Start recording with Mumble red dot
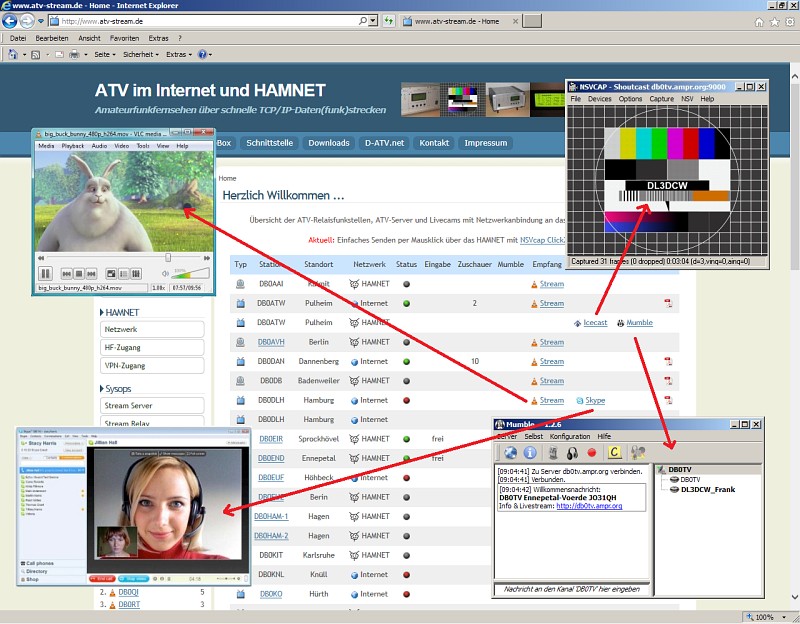Viewport: 800px width, 624px height. tap(592, 453)
